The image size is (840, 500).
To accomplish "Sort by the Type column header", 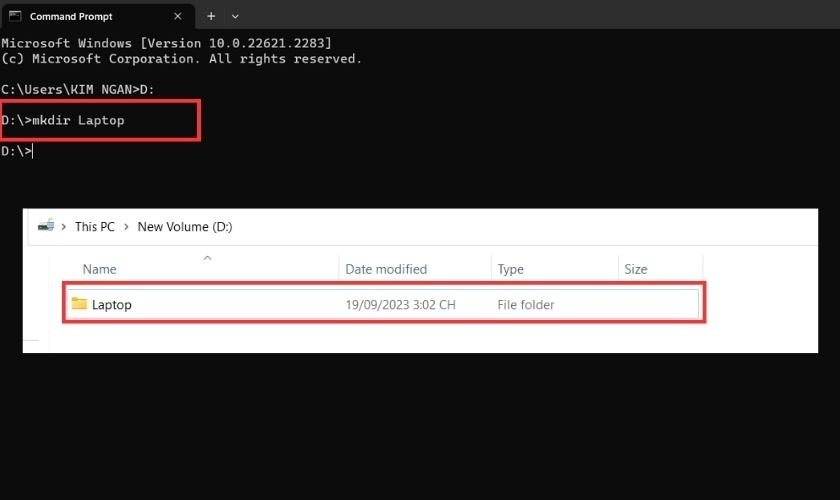I will (510, 269).
